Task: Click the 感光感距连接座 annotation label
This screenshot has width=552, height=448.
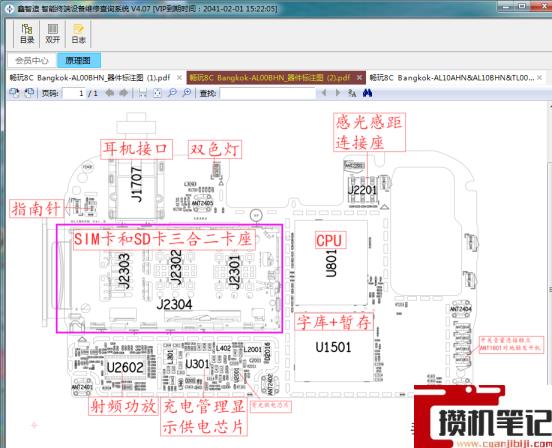Action: 369,132
